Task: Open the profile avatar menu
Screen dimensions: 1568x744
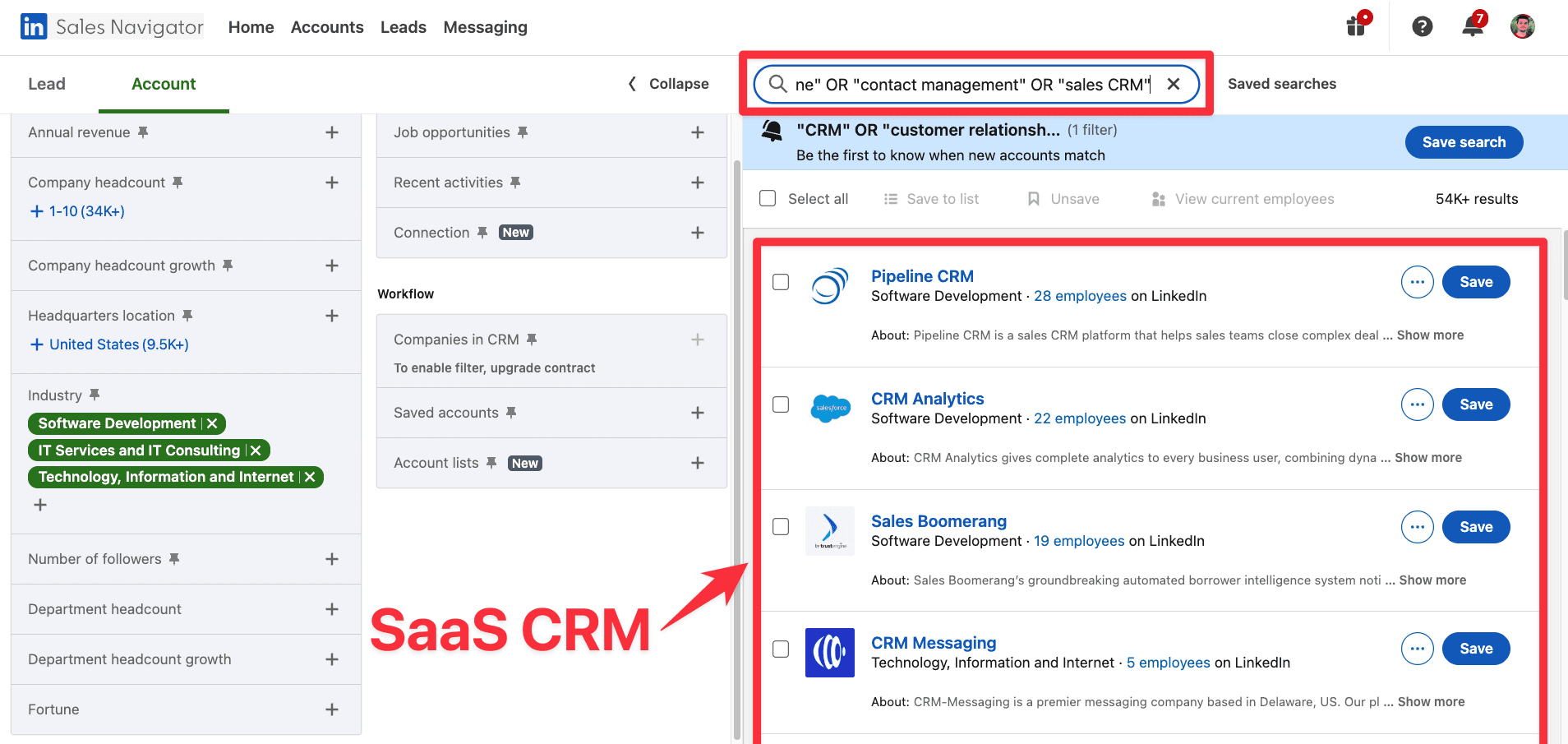Action: coord(1523,26)
